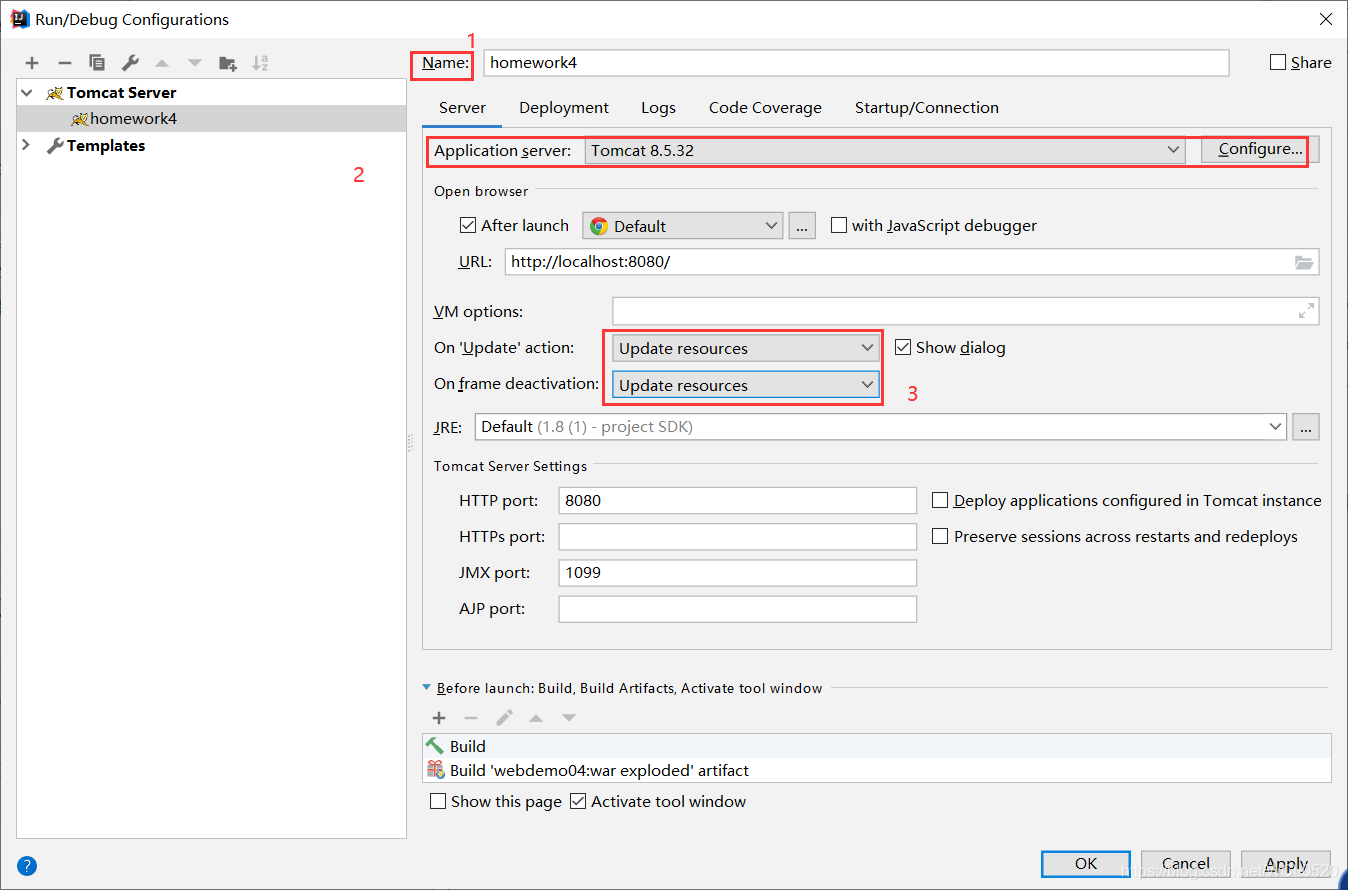Create new folder icon in toolbar
The height and width of the screenshot is (890, 1348).
click(228, 63)
